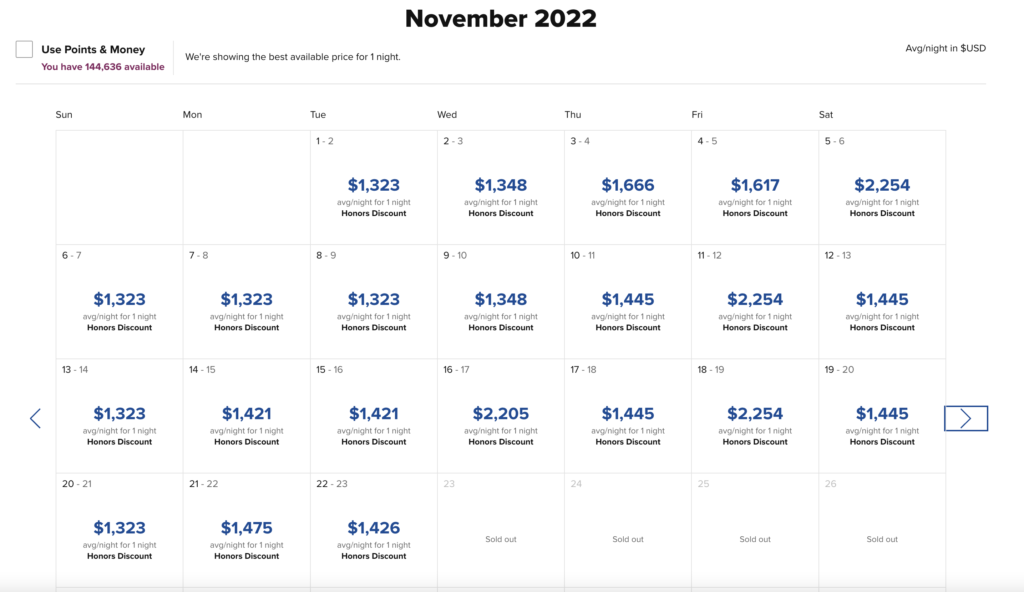Pick November 16 at $2,205 per night
Screen dimensions: 1024x592
[500, 413]
